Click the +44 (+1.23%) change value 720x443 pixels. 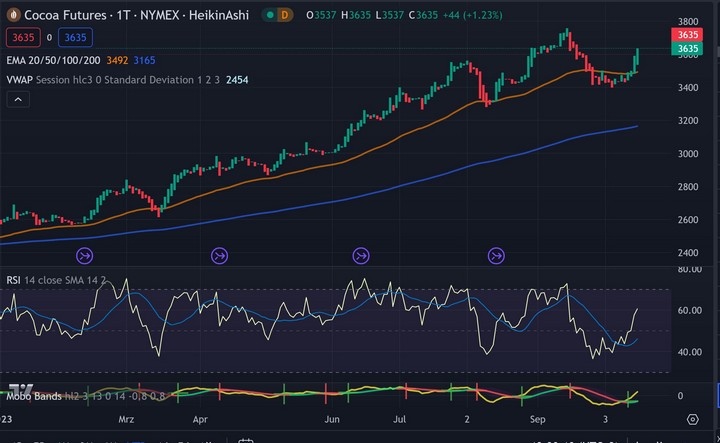click(472, 15)
